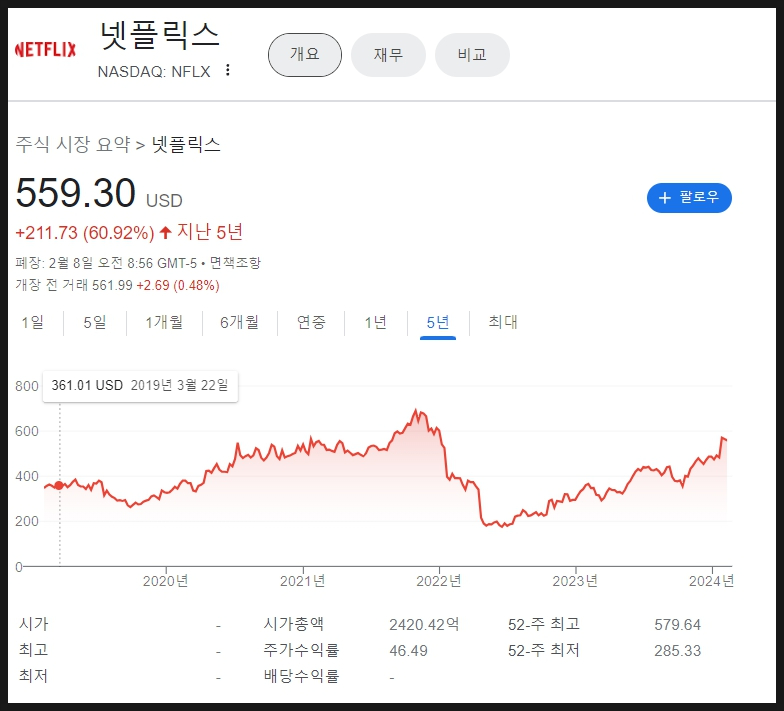Click the 2020년 axis label
The image size is (784, 711).
click(x=166, y=581)
